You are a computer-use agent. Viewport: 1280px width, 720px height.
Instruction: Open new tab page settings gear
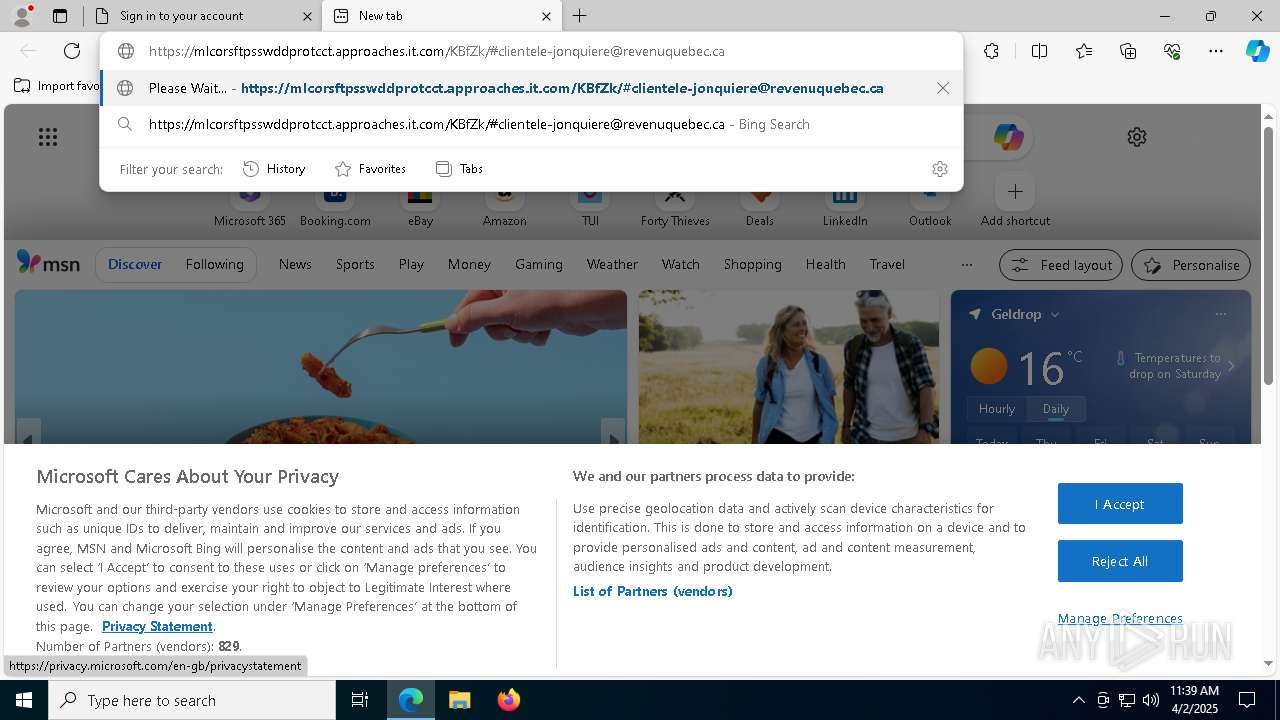click(1137, 137)
